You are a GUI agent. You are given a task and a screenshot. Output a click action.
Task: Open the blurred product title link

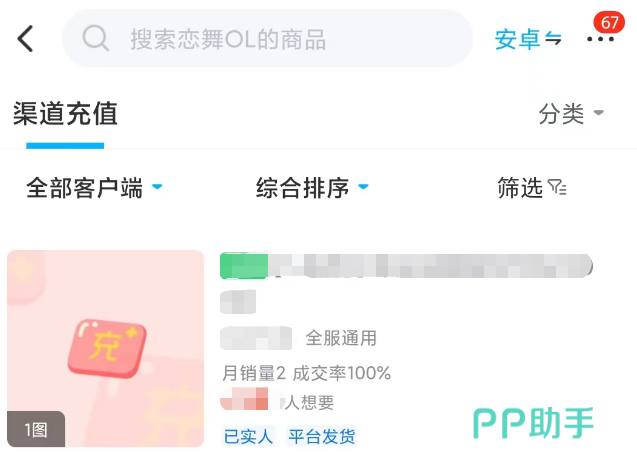[430, 266]
